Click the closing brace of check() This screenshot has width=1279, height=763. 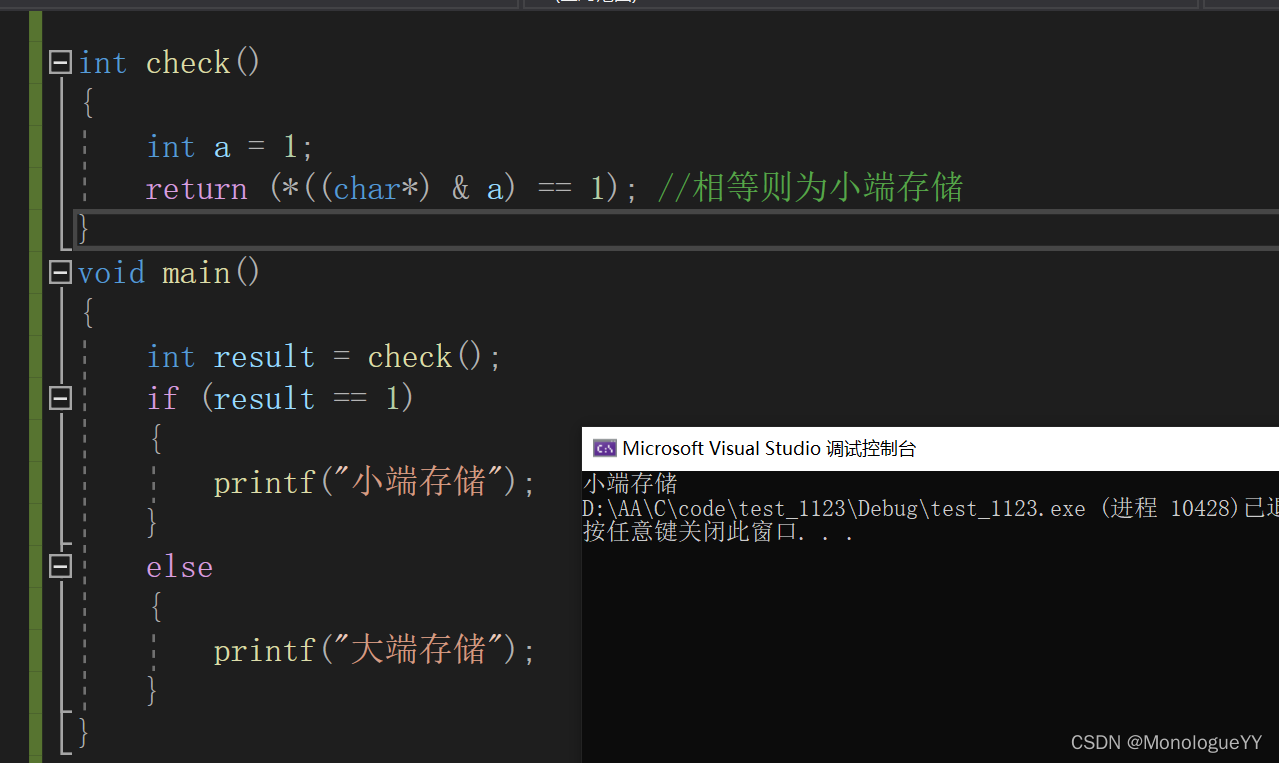coord(83,229)
